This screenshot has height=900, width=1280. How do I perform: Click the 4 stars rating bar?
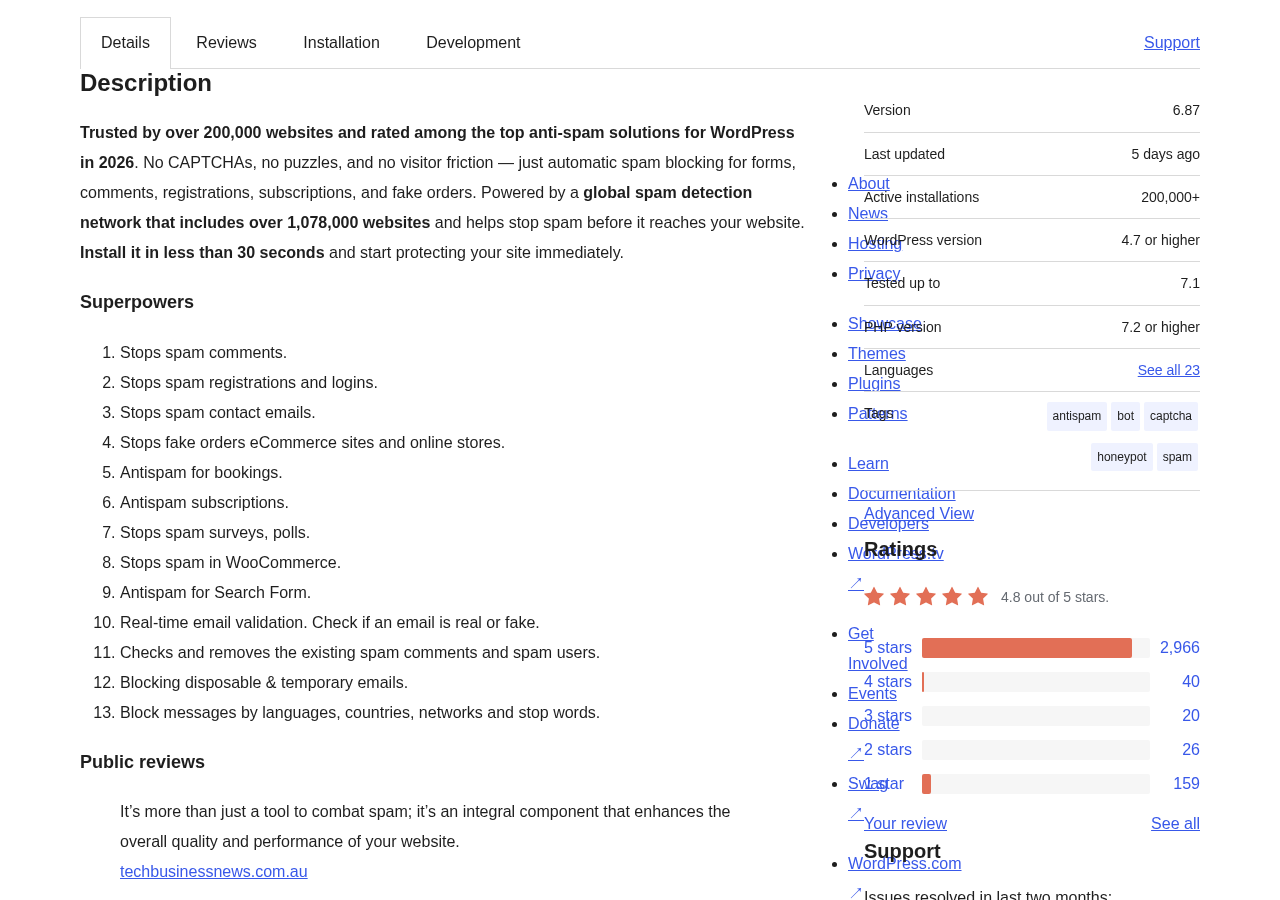tap(1036, 682)
